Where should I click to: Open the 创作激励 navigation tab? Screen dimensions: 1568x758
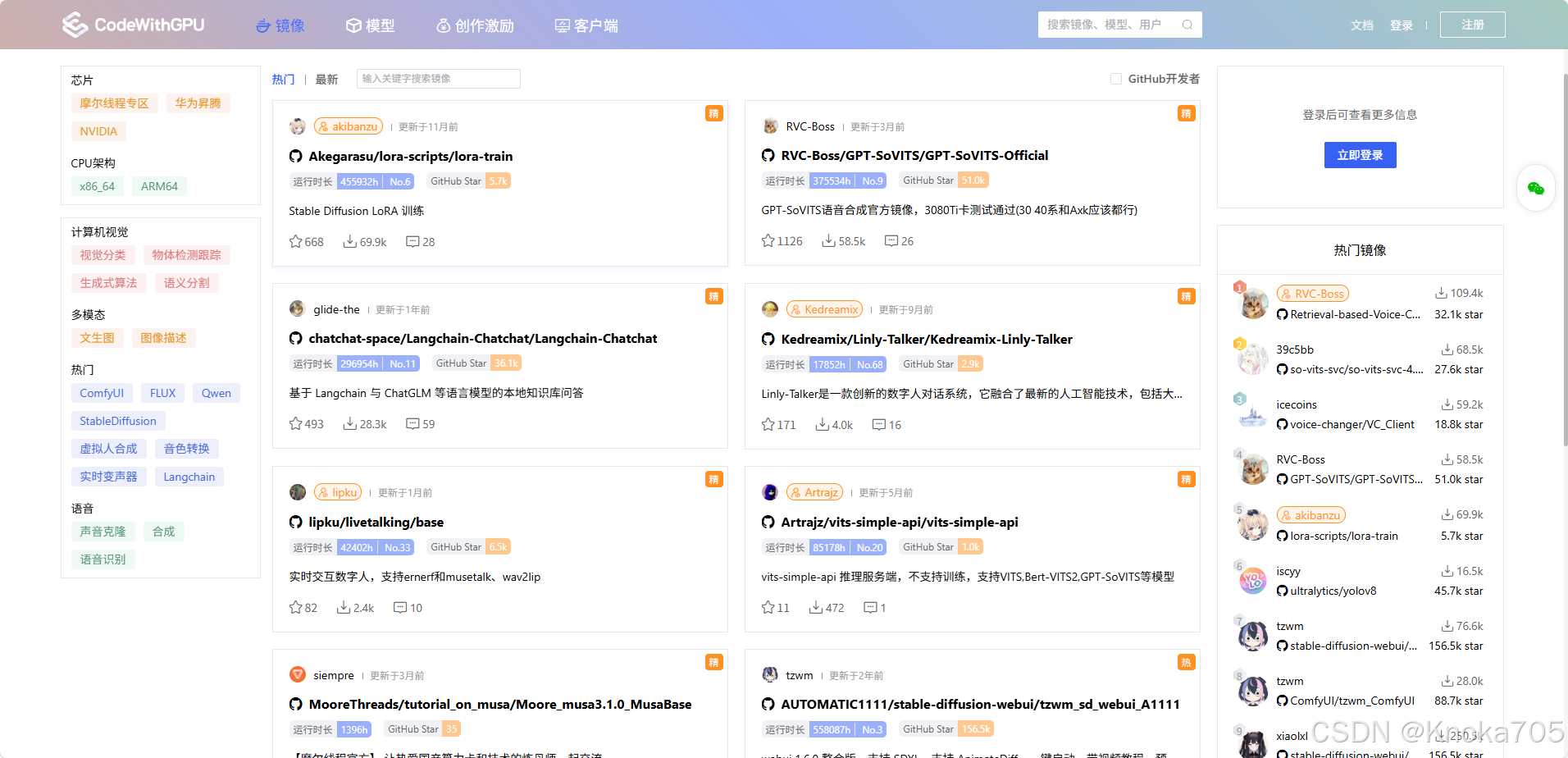(475, 25)
